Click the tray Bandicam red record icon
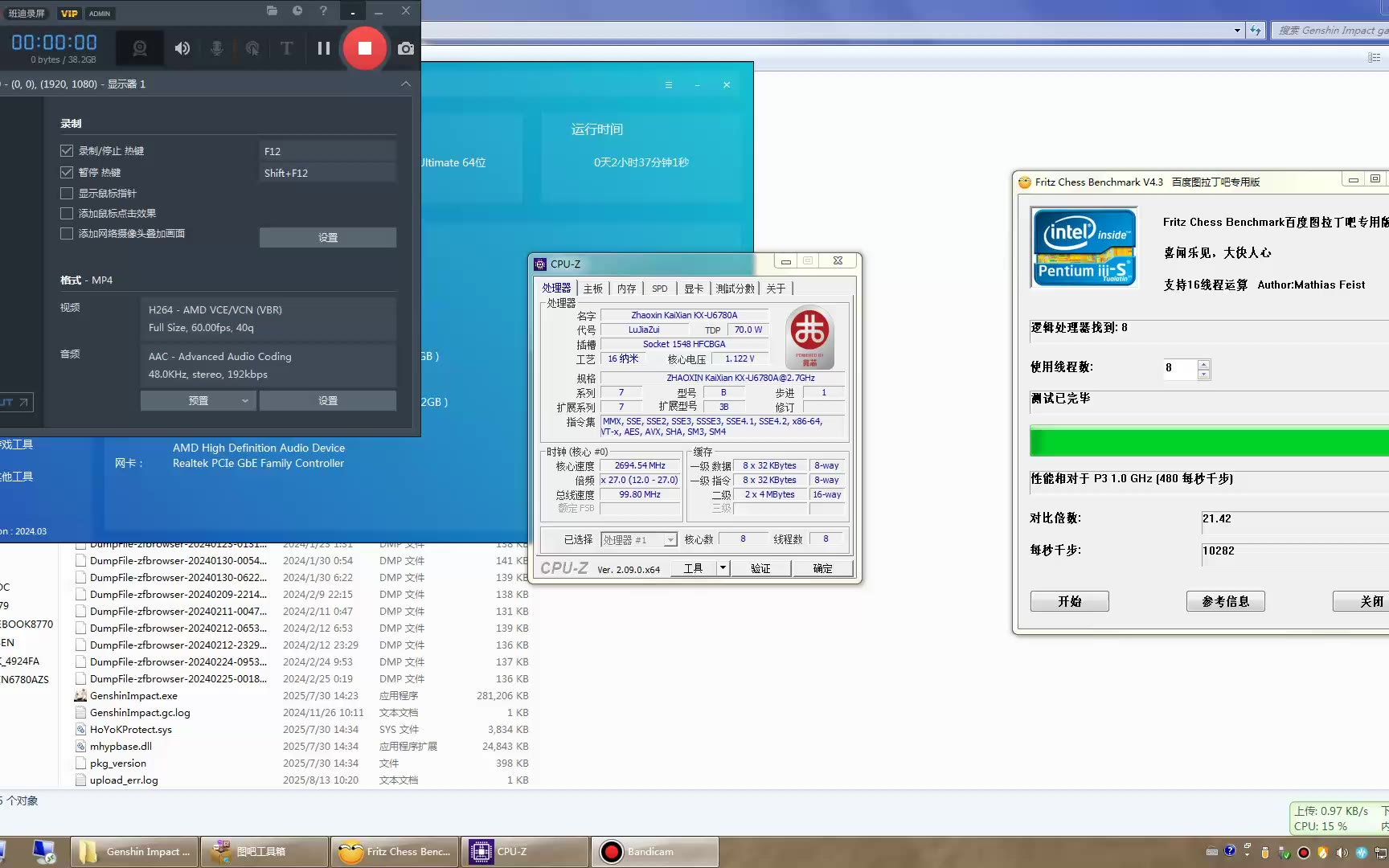1389x868 pixels. click(x=1304, y=853)
